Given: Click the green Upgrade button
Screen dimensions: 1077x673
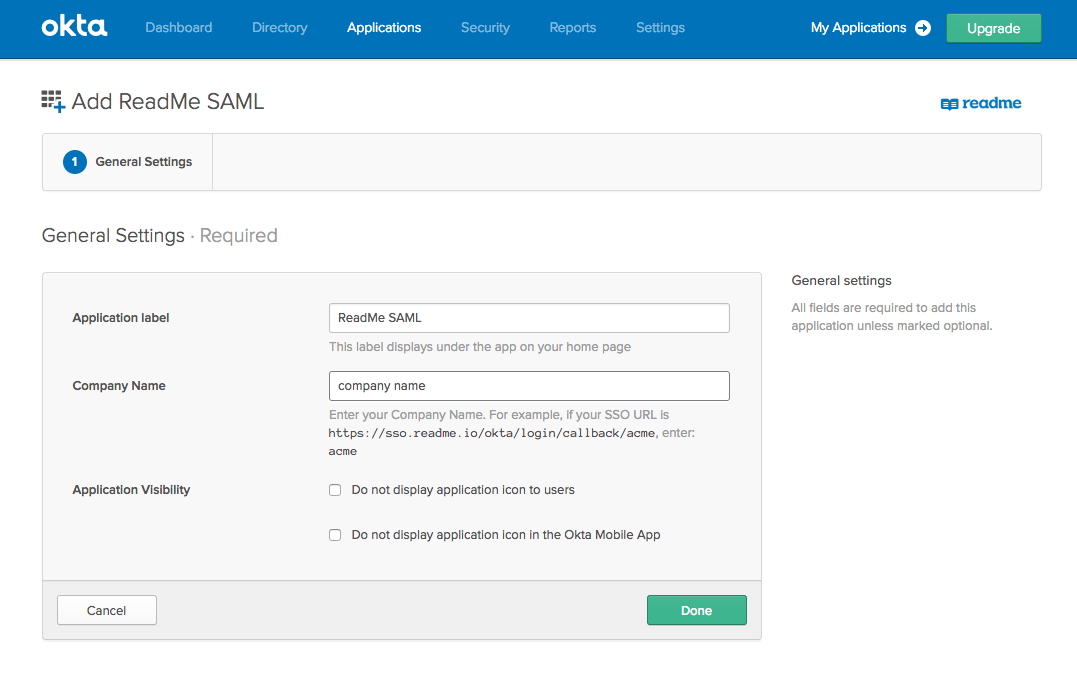Looking at the screenshot, I should pyautogui.click(x=993, y=28).
